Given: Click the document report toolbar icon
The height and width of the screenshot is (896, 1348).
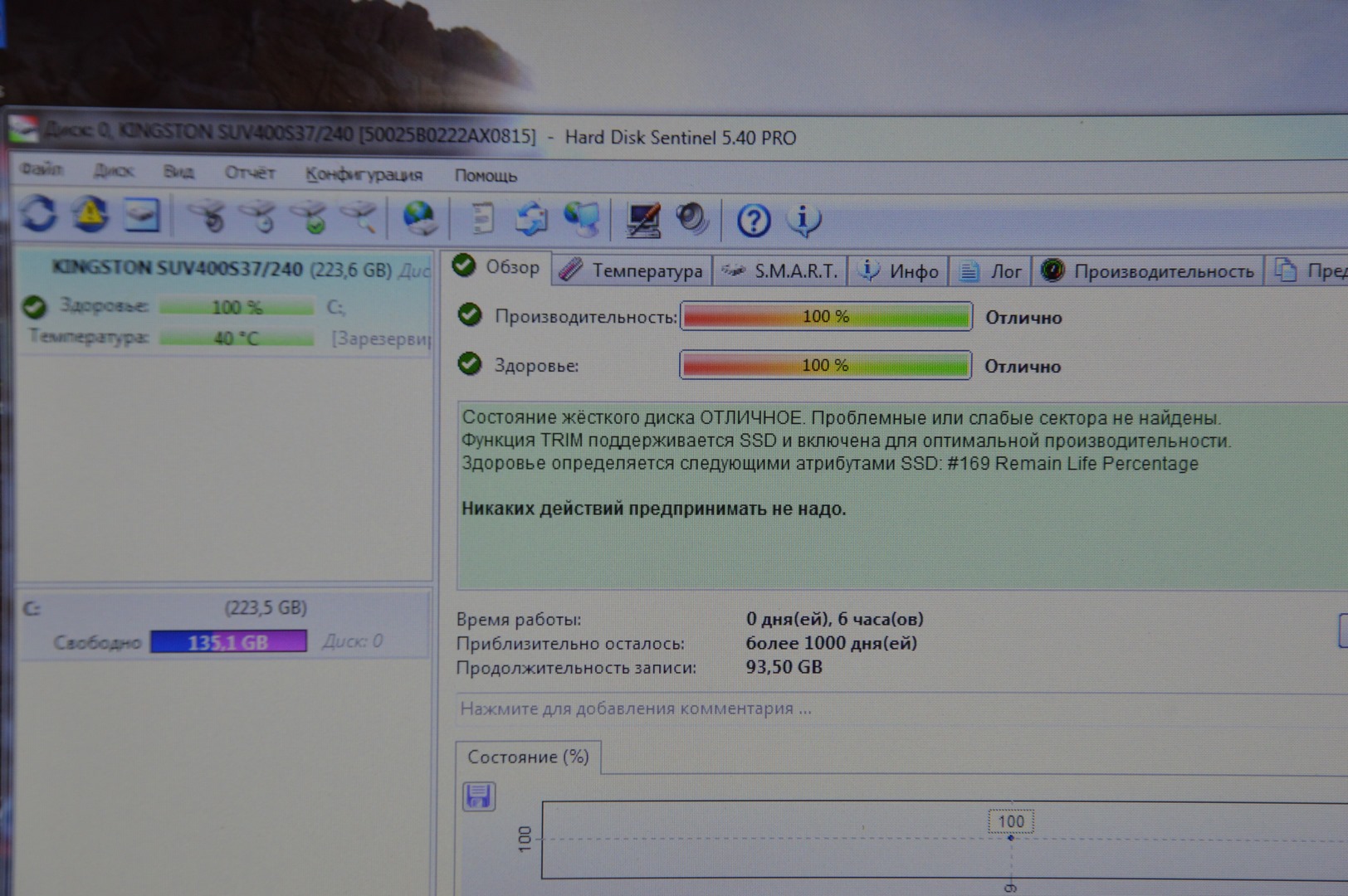Looking at the screenshot, I should click(x=482, y=219).
